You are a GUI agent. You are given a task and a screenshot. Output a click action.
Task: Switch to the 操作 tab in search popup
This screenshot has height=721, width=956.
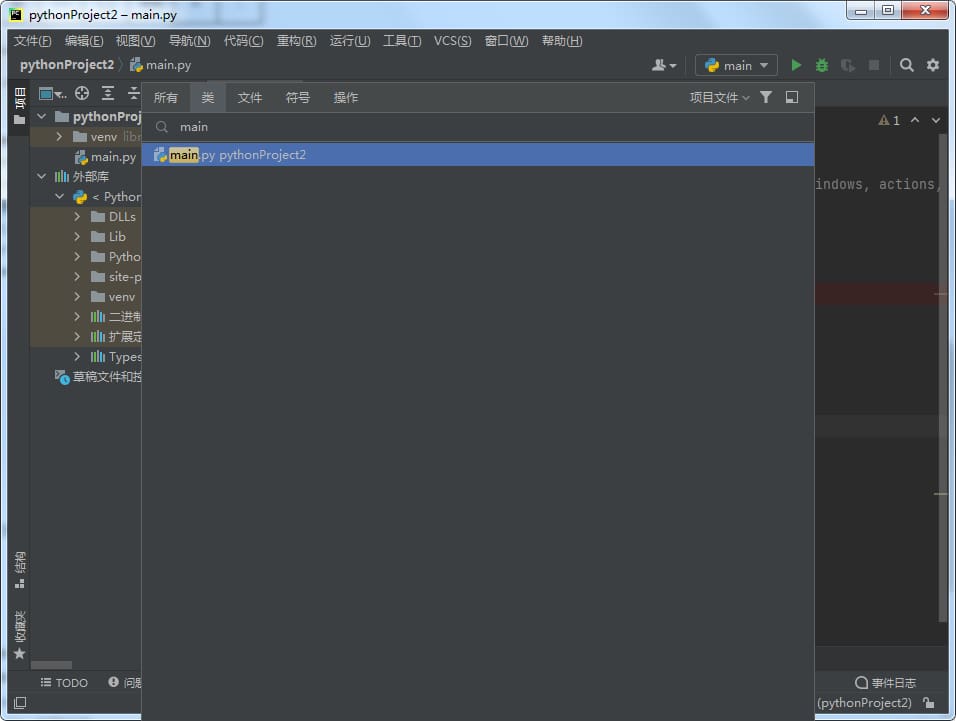tap(346, 98)
